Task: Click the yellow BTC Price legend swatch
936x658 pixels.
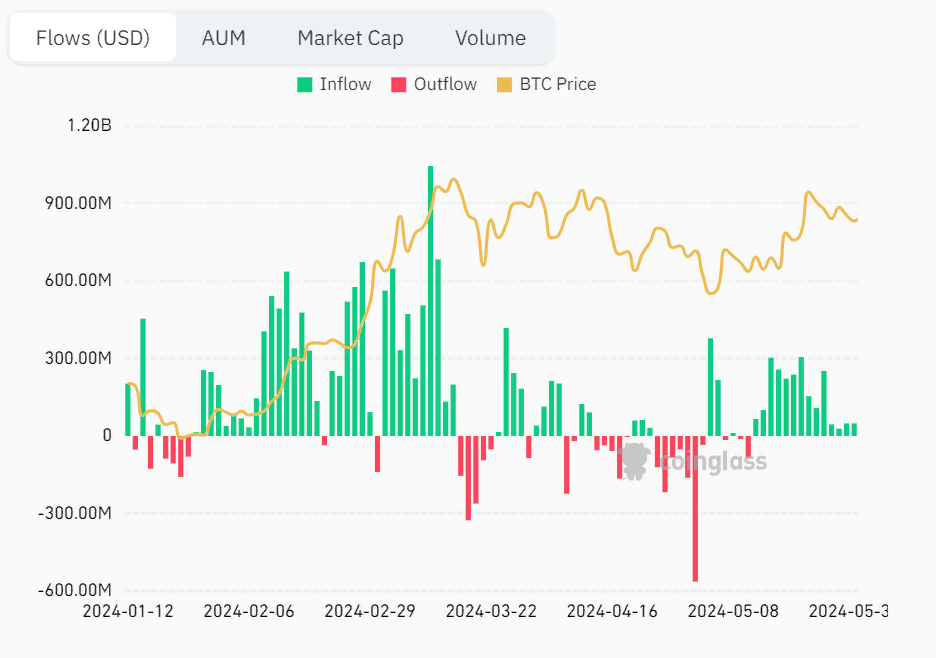Action: pos(504,85)
